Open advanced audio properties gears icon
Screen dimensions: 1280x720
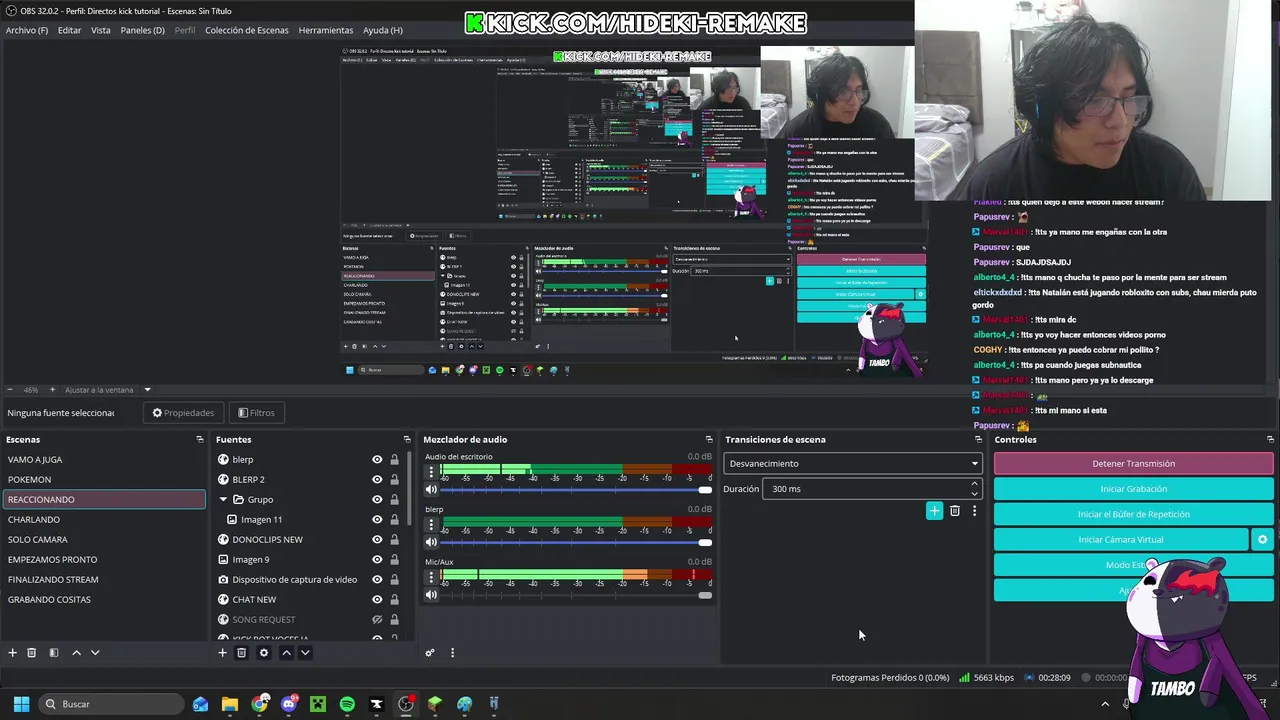pos(430,653)
